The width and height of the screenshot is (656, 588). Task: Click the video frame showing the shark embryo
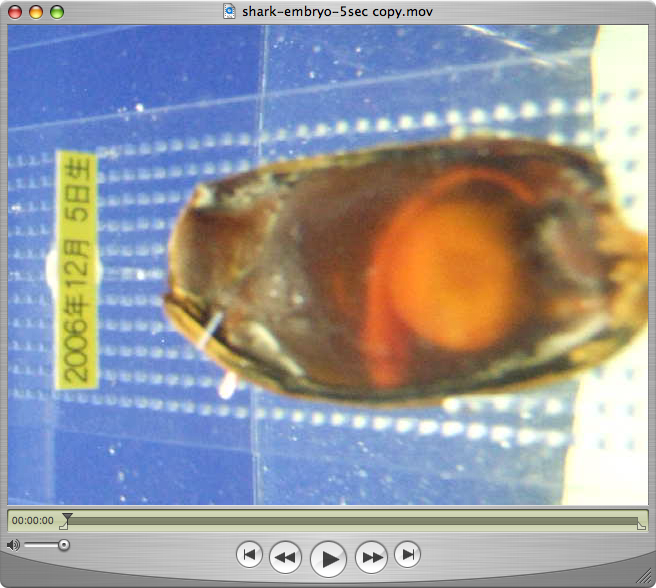pos(328,264)
